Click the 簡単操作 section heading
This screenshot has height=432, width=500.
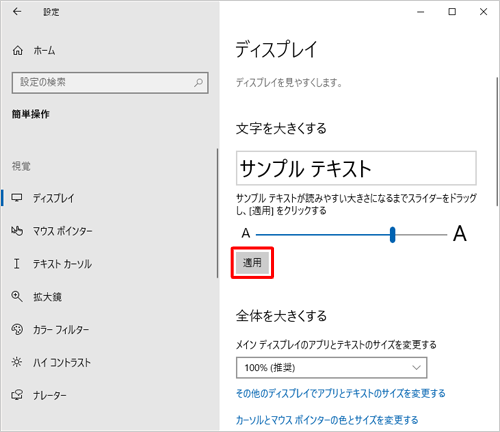31,114
